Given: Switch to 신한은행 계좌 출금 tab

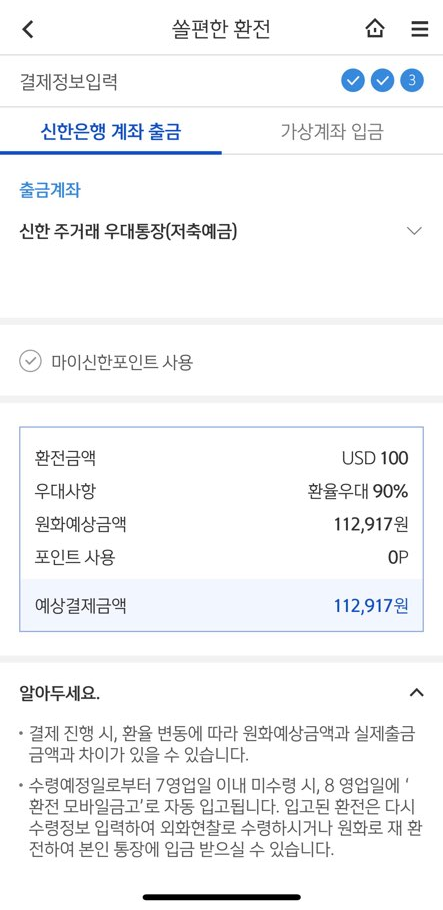Looking at the screenshot, I should (111, 132).
